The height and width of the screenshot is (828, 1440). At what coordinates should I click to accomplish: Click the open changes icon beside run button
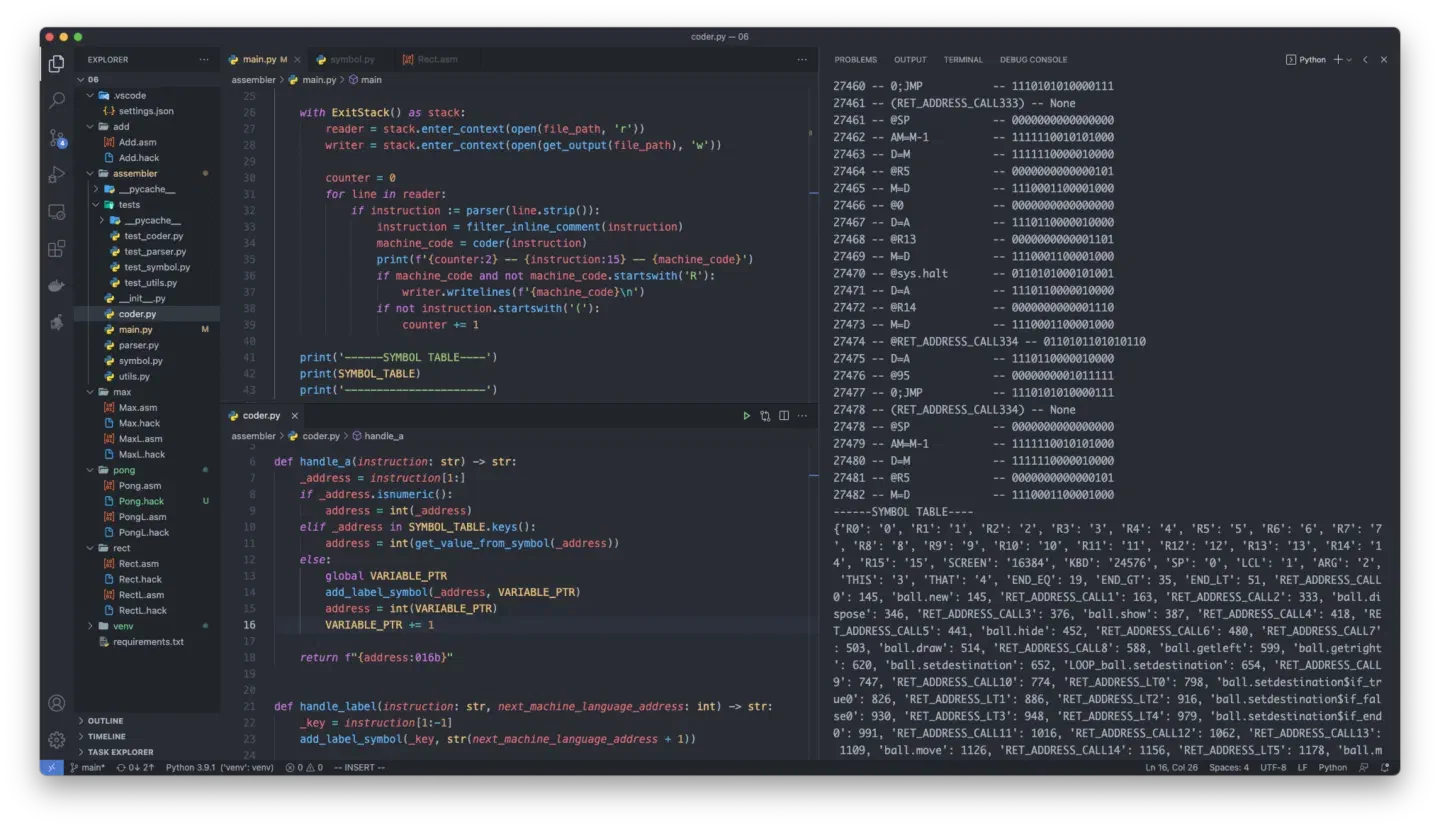(x=765, y=416)
